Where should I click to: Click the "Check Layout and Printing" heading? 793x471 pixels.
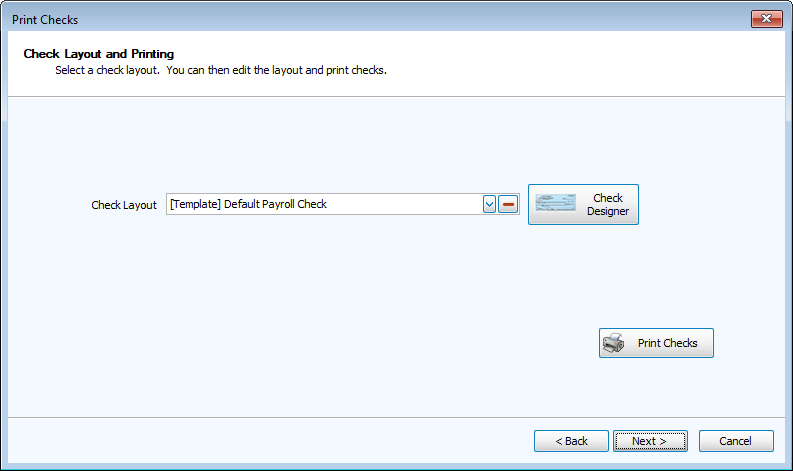(x=99, y=53)
